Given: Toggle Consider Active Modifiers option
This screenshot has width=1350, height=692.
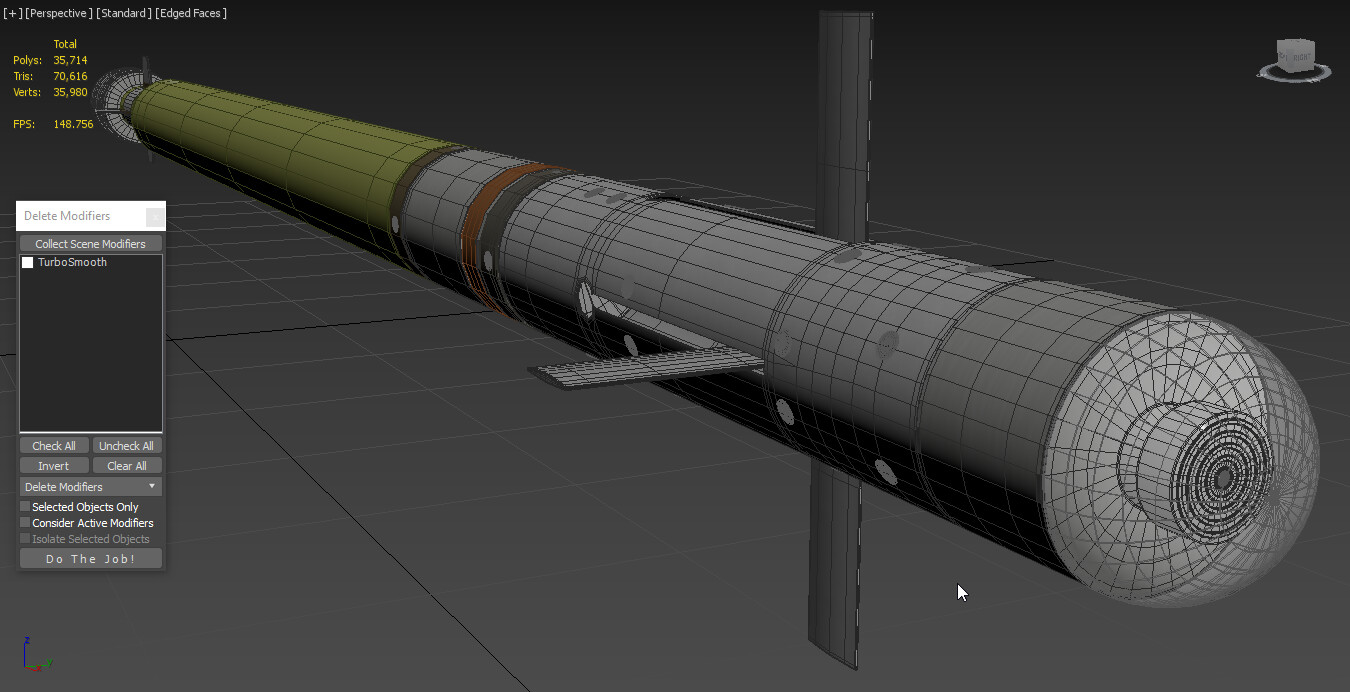Looking at the screenshot, I should coord(24,522).
